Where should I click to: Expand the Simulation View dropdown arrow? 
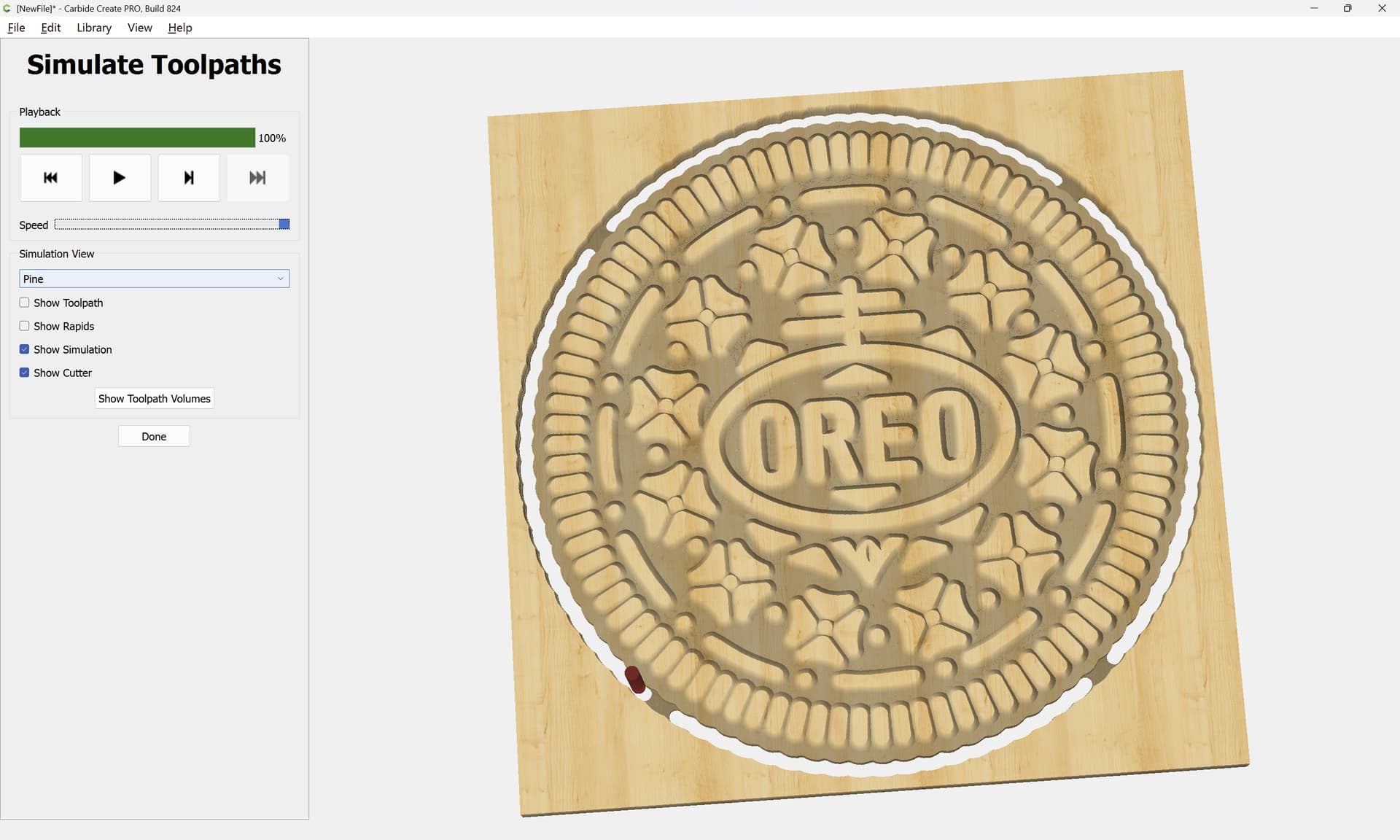(x=280, y=279)
